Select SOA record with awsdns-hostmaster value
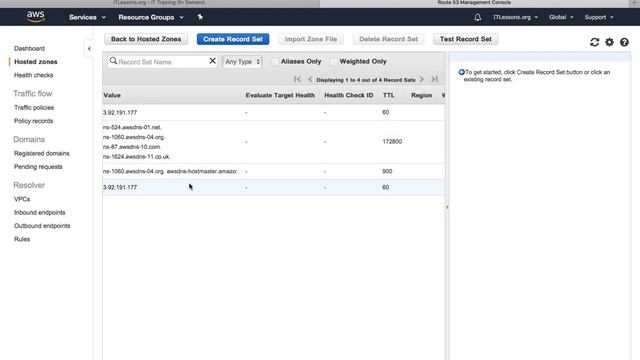Image resolution: width=640 pixels, height=360 pixels. (273, 171)
